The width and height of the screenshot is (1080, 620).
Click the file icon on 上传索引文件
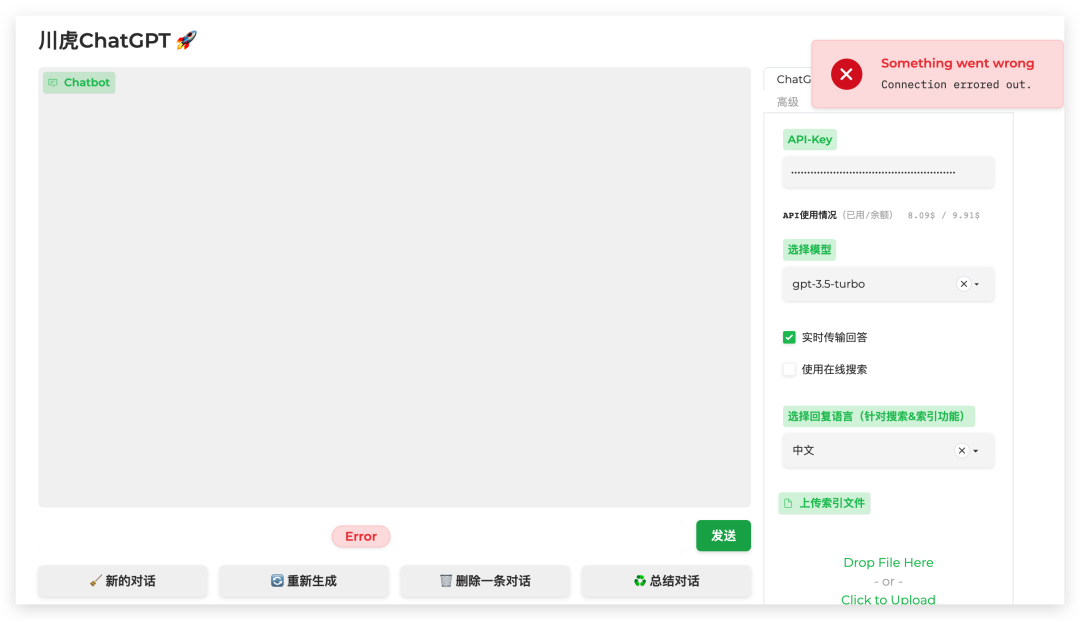(x=790, y=503)
